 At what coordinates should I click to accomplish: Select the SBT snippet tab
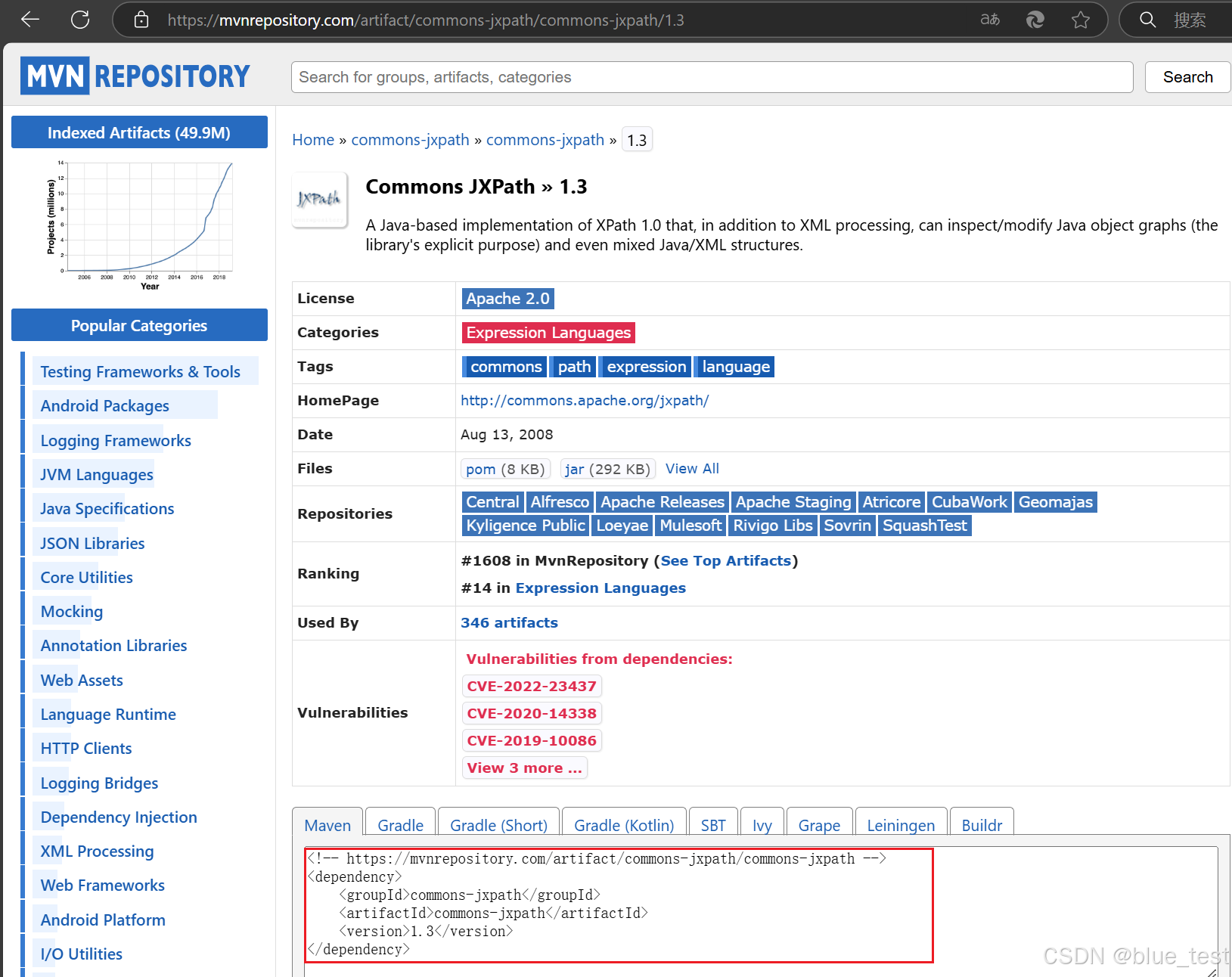click(x=713, y=825)
